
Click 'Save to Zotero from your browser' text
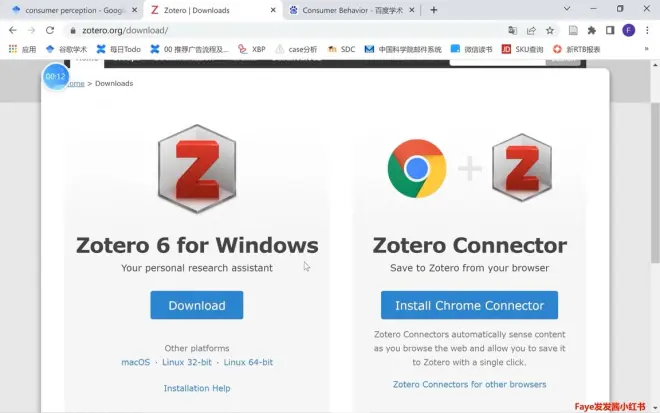pos(469,268)
